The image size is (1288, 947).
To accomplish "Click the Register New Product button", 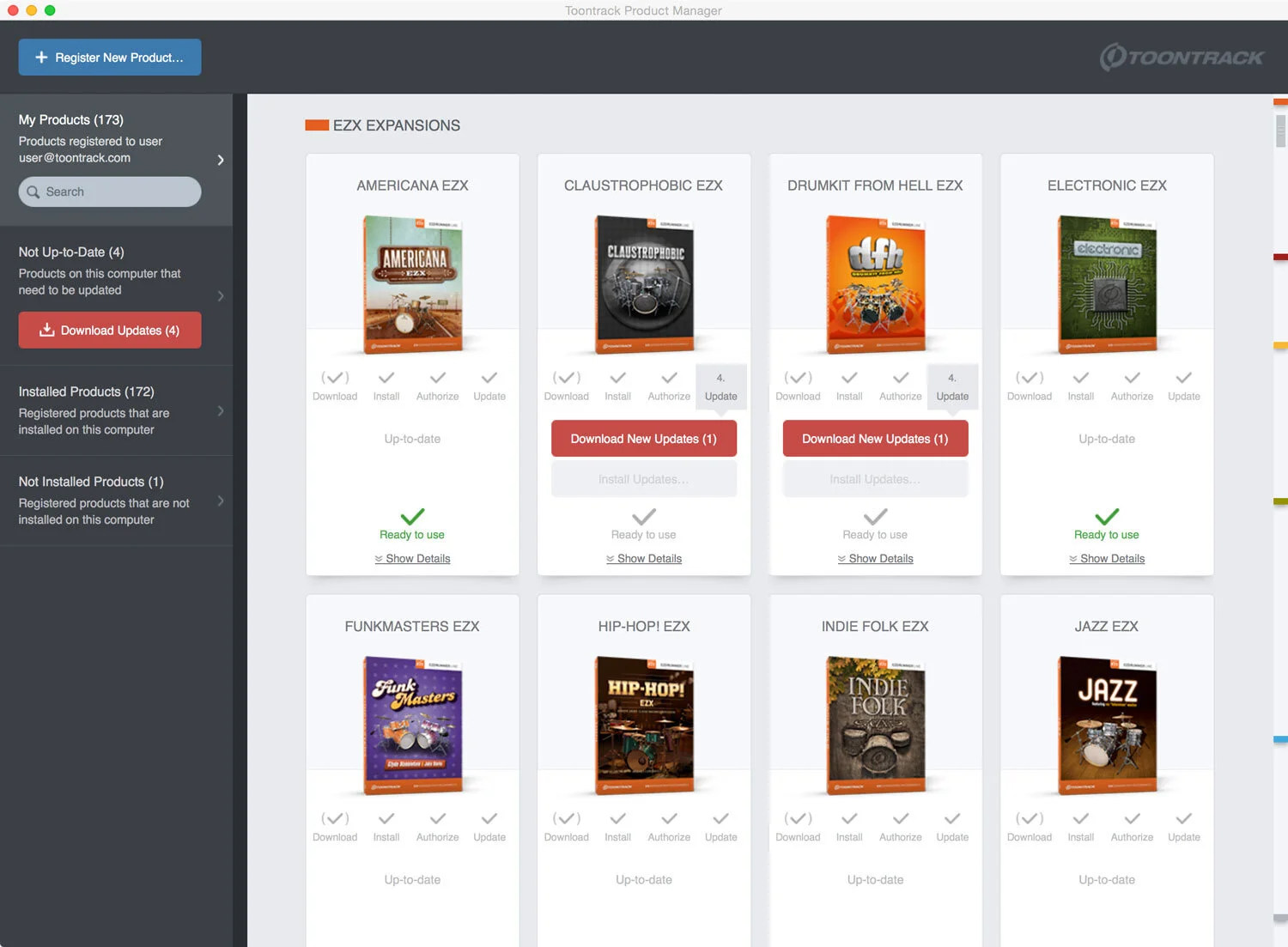I will [110, 58].
